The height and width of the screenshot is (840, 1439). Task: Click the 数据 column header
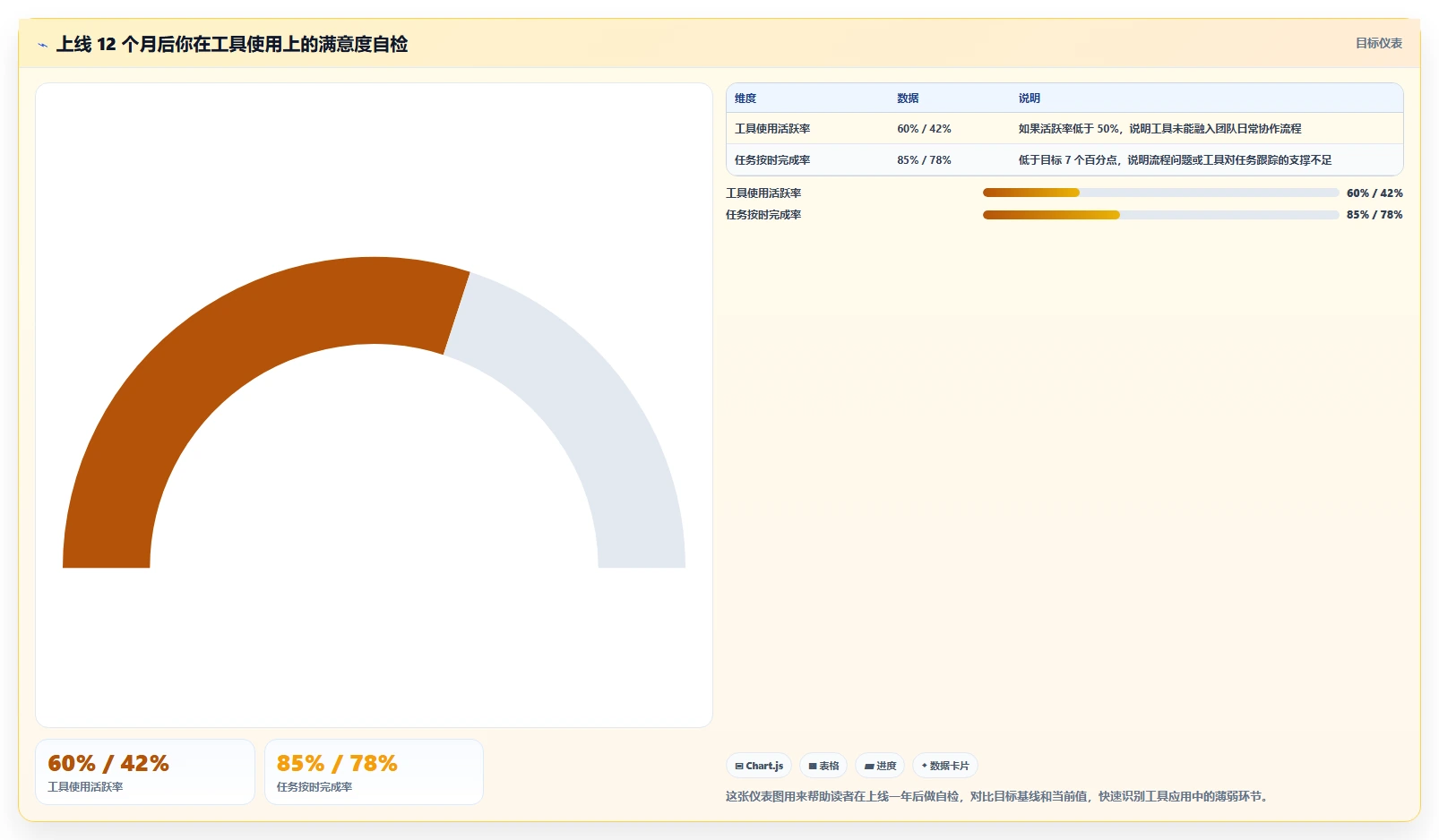908,99
